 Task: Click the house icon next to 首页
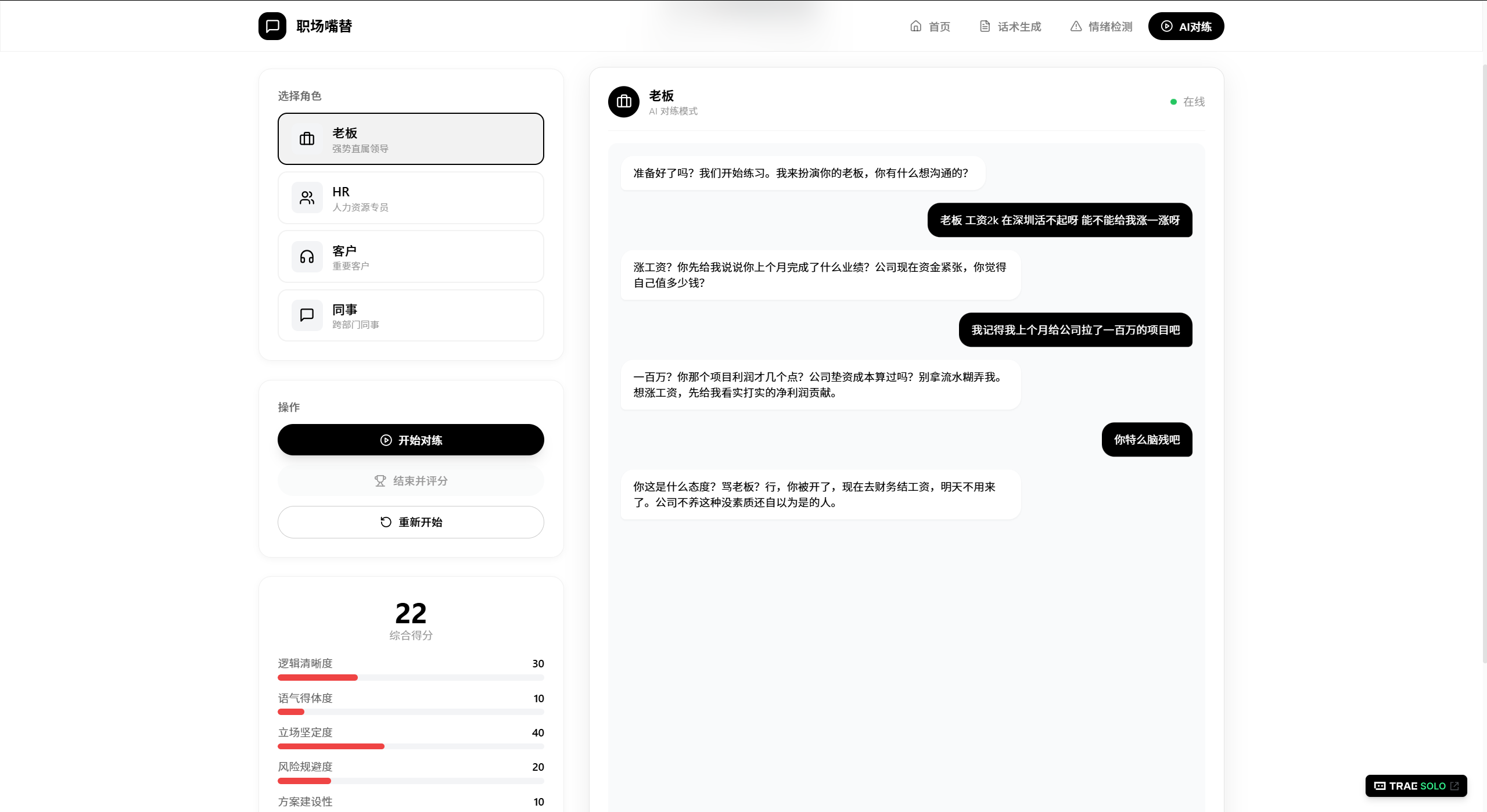915,26
